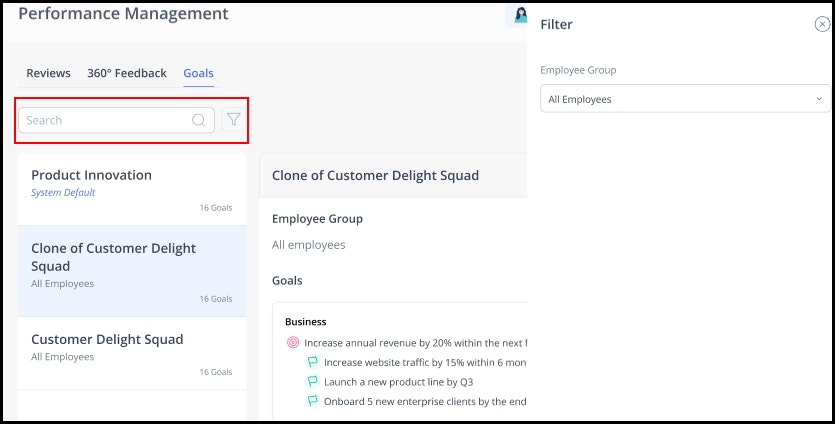Click the search magnifier icon
The width and height of the screenshot is (835, 424).
click(x=199, y=120)
